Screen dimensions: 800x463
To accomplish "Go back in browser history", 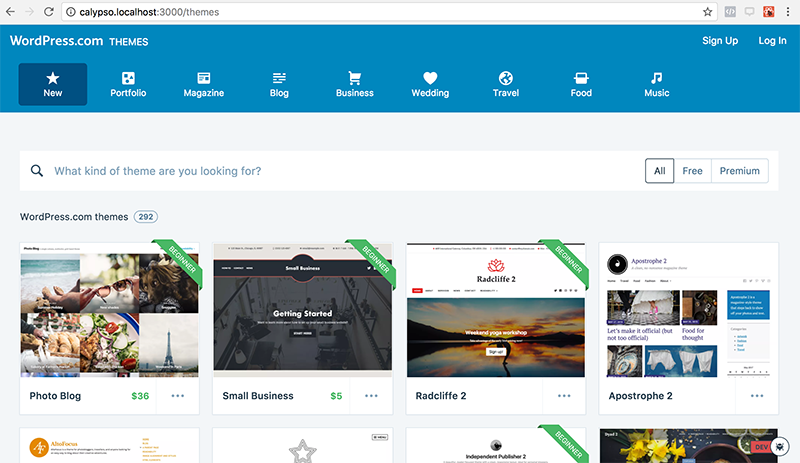I will pos(11,12).
